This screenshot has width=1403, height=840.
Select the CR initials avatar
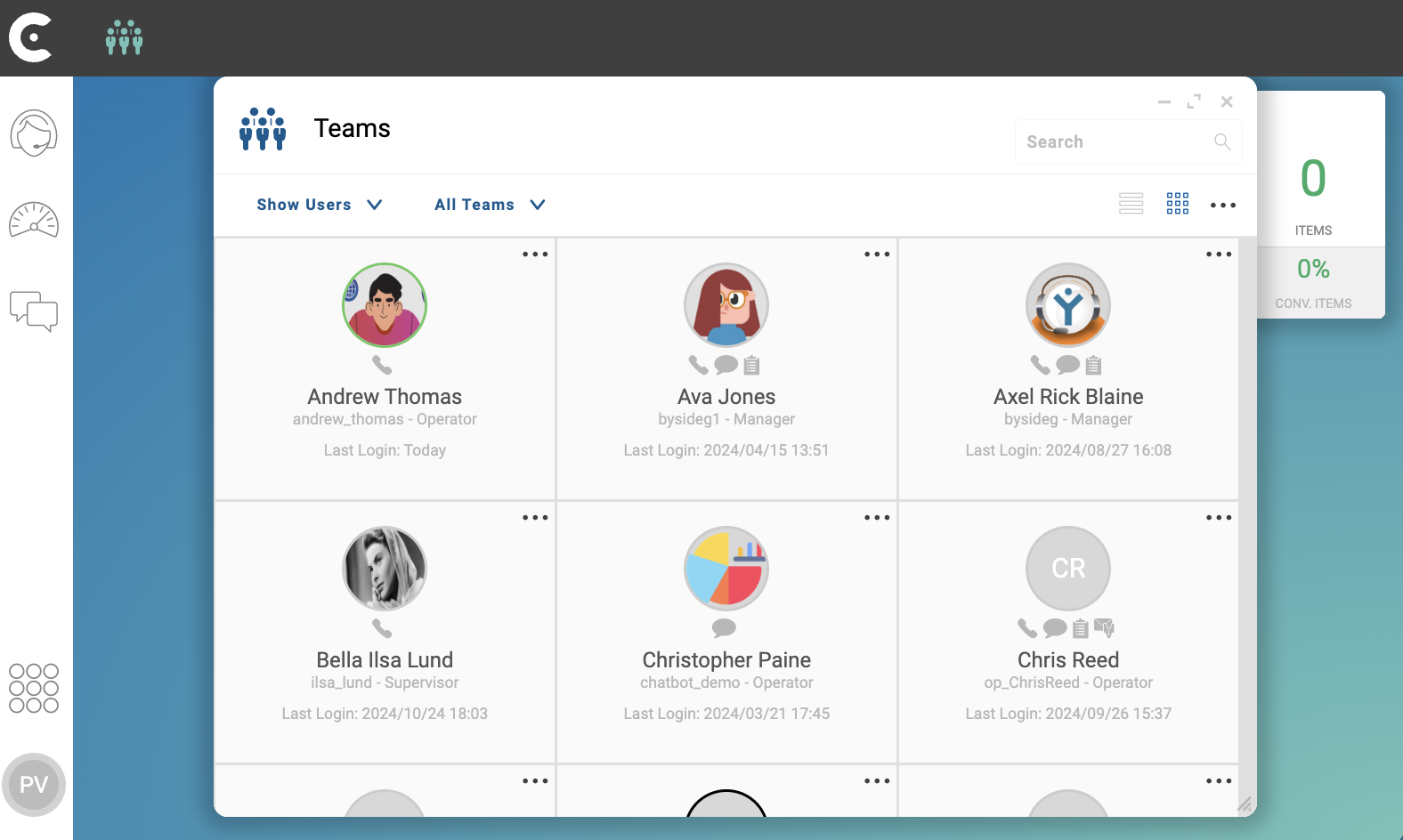pyautogui.click(x=1068, y=569)
